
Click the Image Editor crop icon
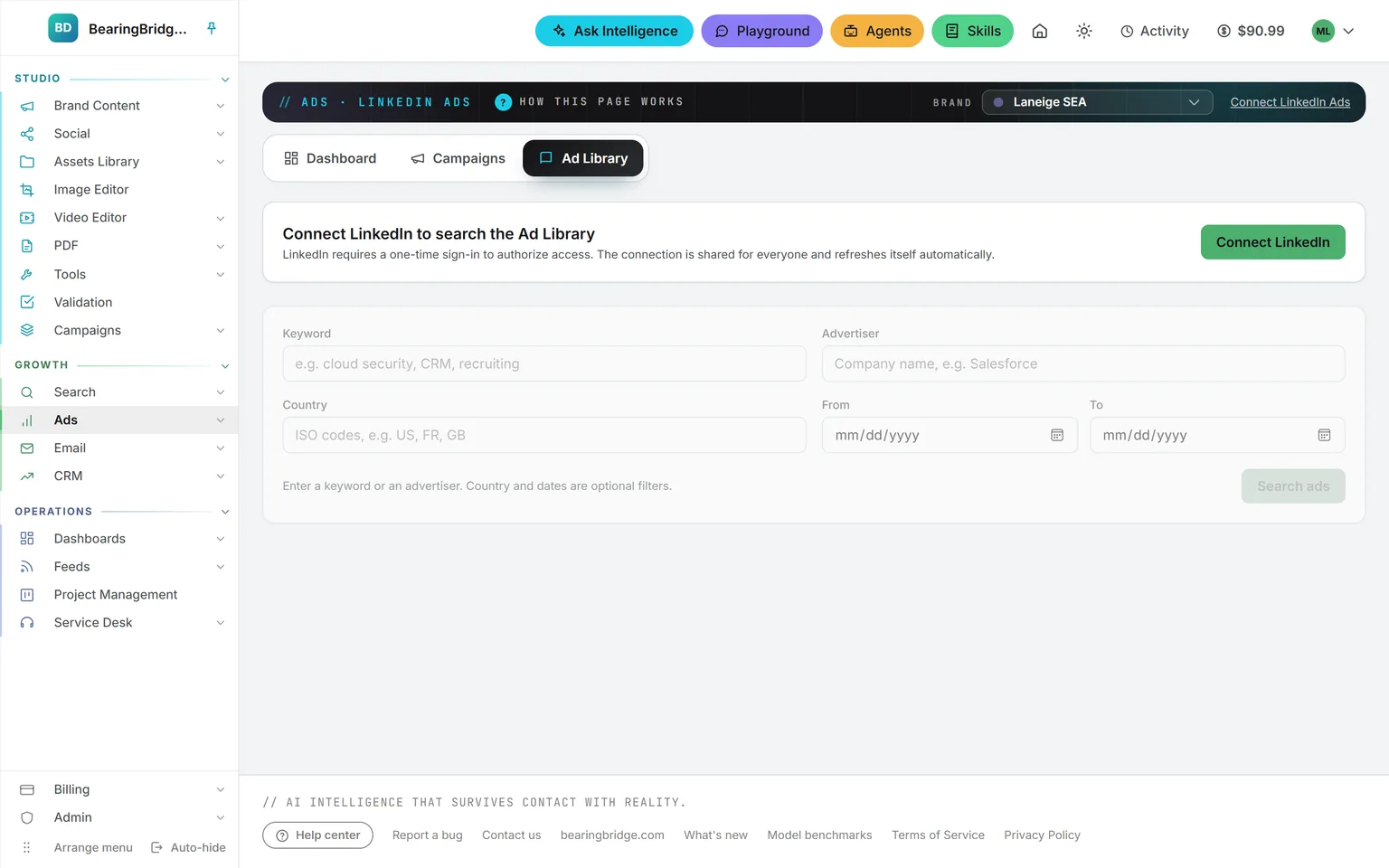coord(27,190)
